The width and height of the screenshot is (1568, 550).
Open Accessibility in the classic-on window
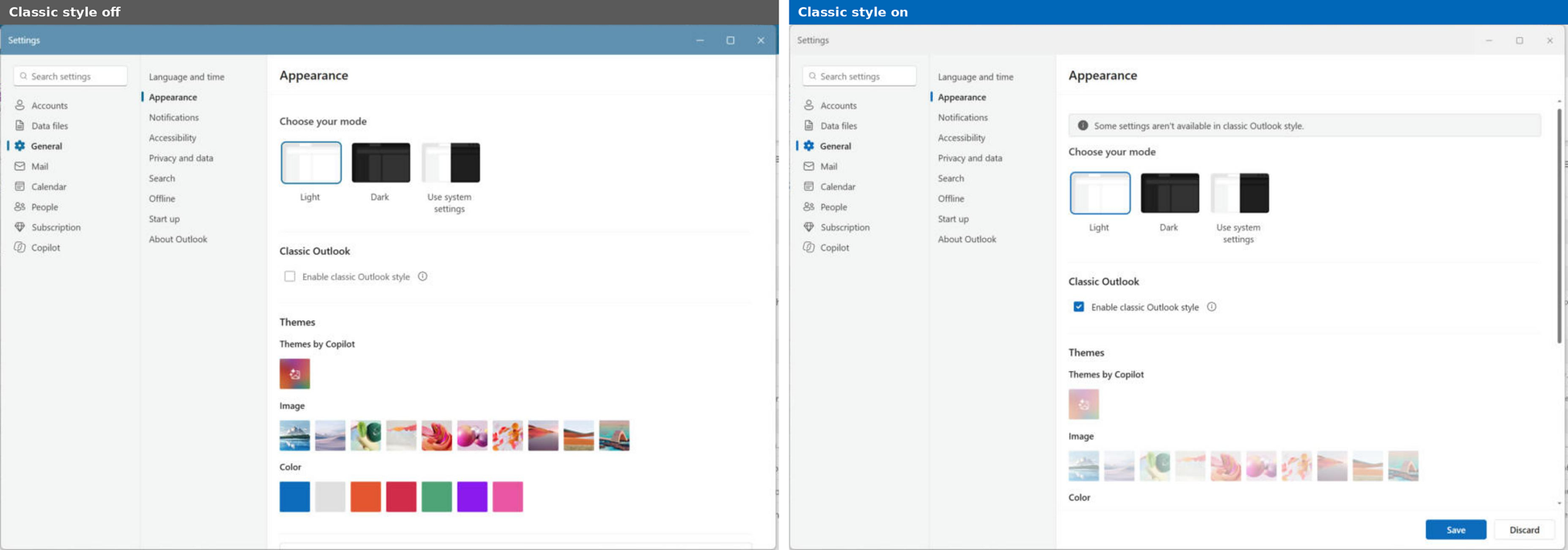point(961,138)
